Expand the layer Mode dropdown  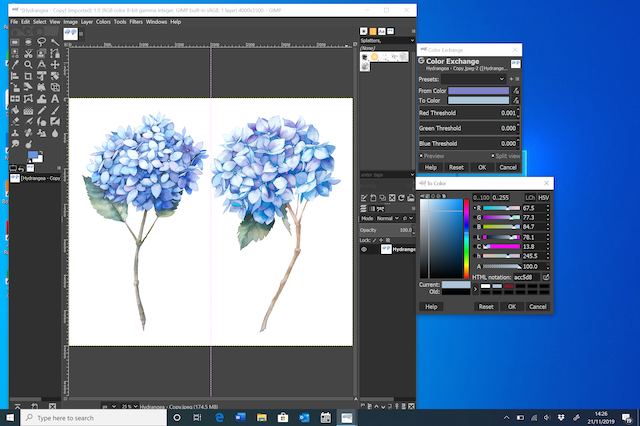tap(389, 217)
